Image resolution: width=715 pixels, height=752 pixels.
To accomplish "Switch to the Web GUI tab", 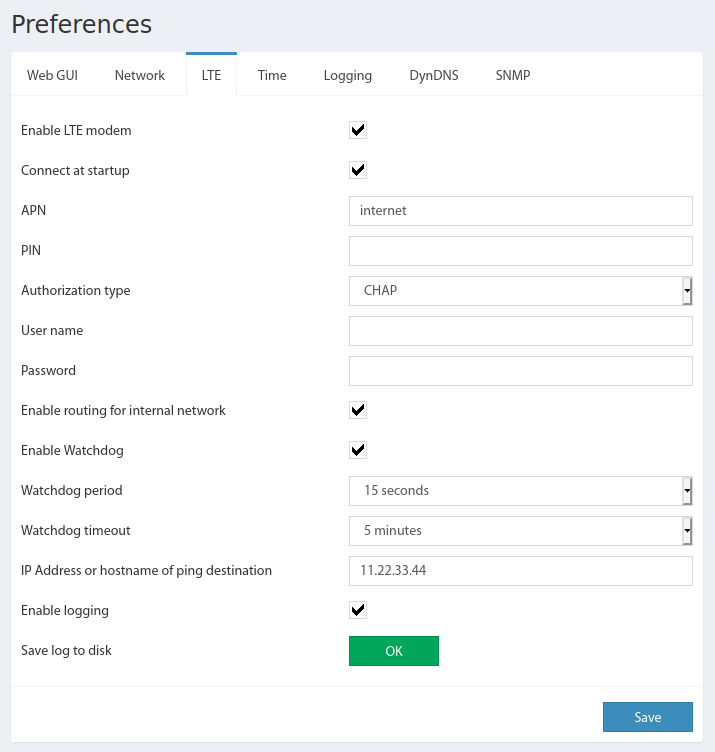I will [52, 75].
